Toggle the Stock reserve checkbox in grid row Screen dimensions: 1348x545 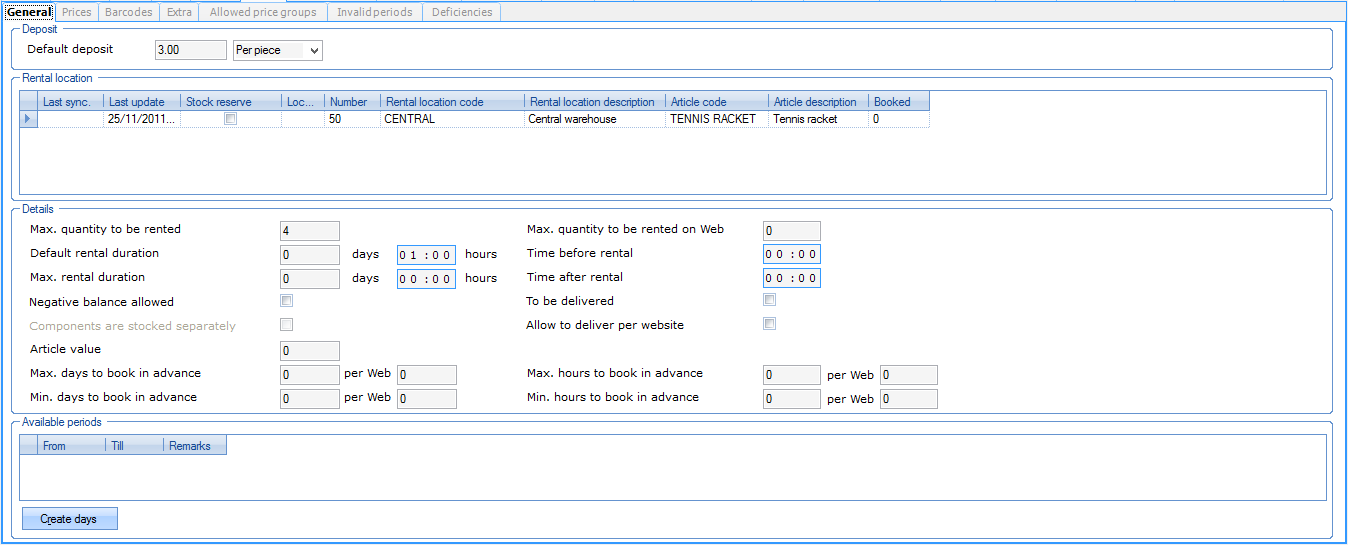[x=231, y=119]
